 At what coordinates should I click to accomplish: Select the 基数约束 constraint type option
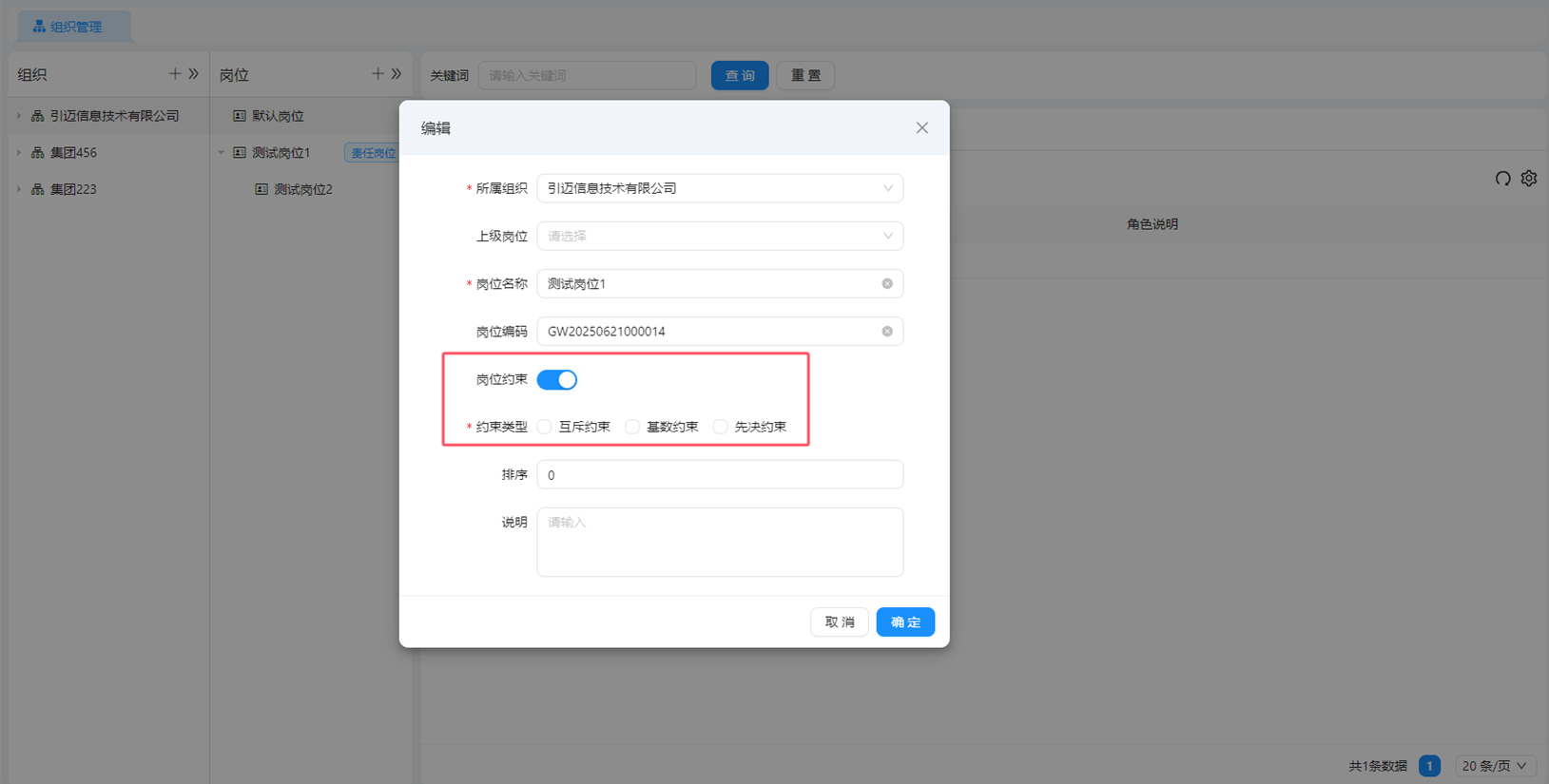pyautogui.click(x=632, y=428)
